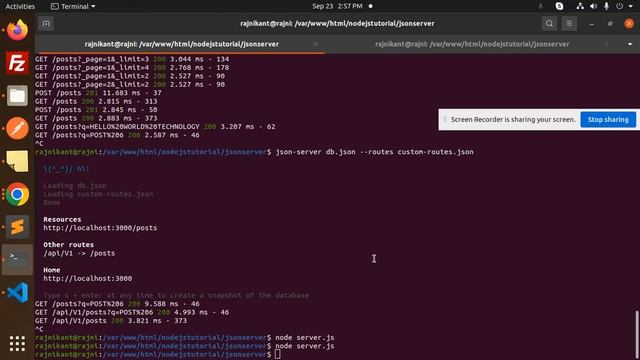Expand the system menu arrow in top bar
The width and height of the screenshot is (640, 360).
(631, 6)
